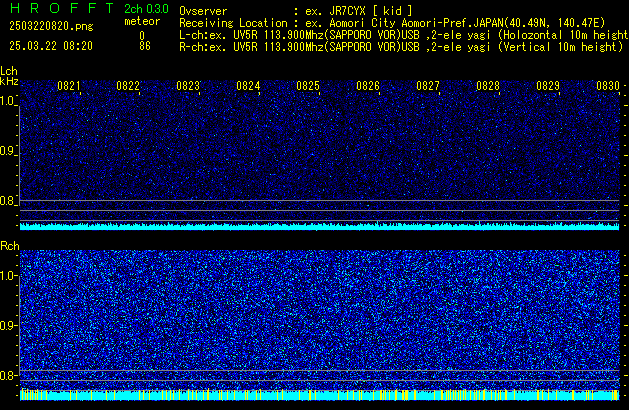This screenshot has width=629, height=410.
Task: Click the file name '2503220820.png'
Action: coord(51,26)
